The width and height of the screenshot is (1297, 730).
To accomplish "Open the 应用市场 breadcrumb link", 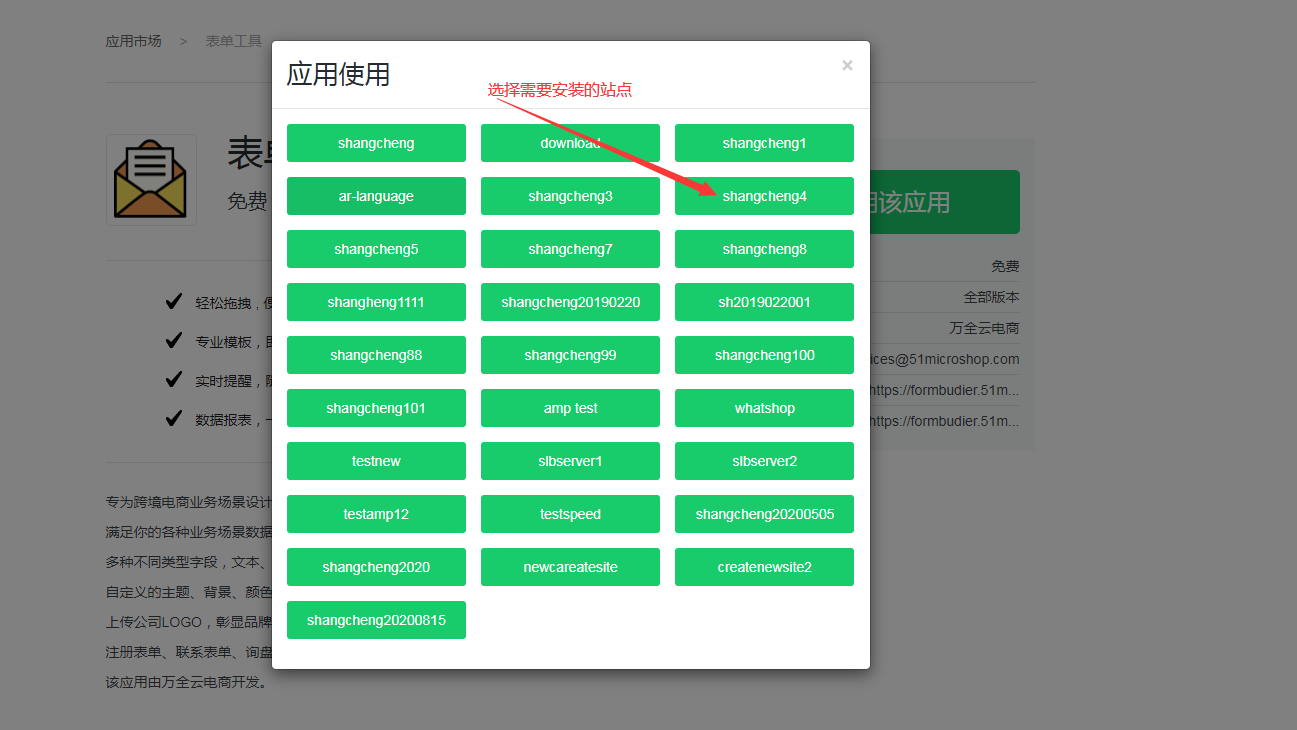I will click(133, 41).
